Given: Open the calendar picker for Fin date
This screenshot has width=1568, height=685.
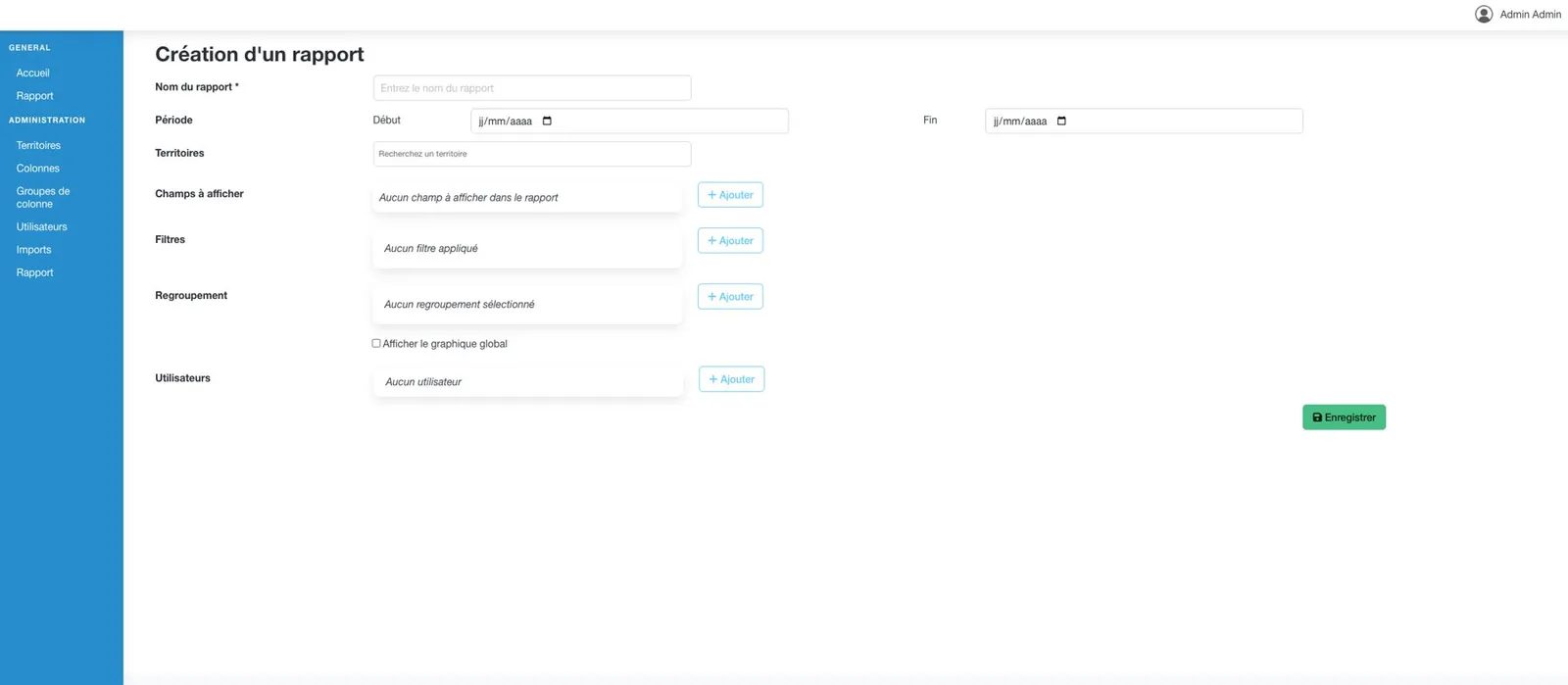Looking at the screenshot, I should coord(1061,122).
